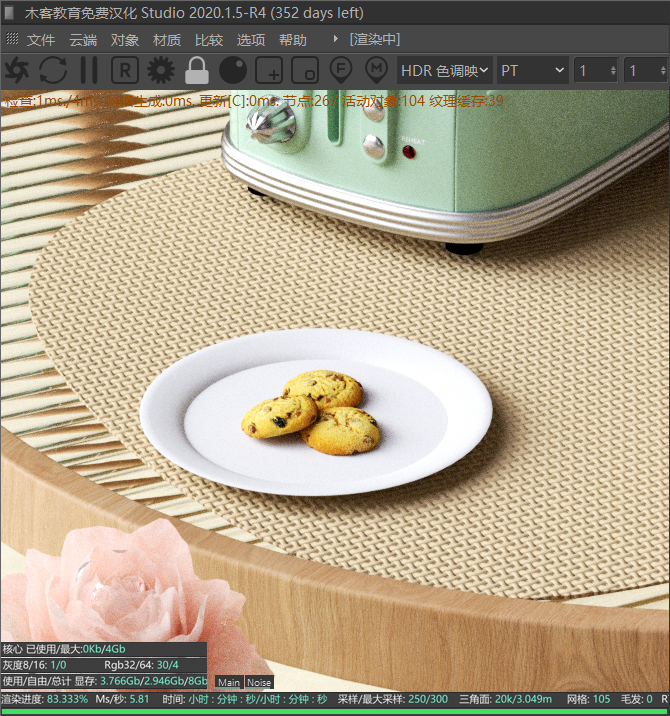This screenshot has width=670, height=716.
Task: Click the [渲染中] status label
Action: (375, 39)
